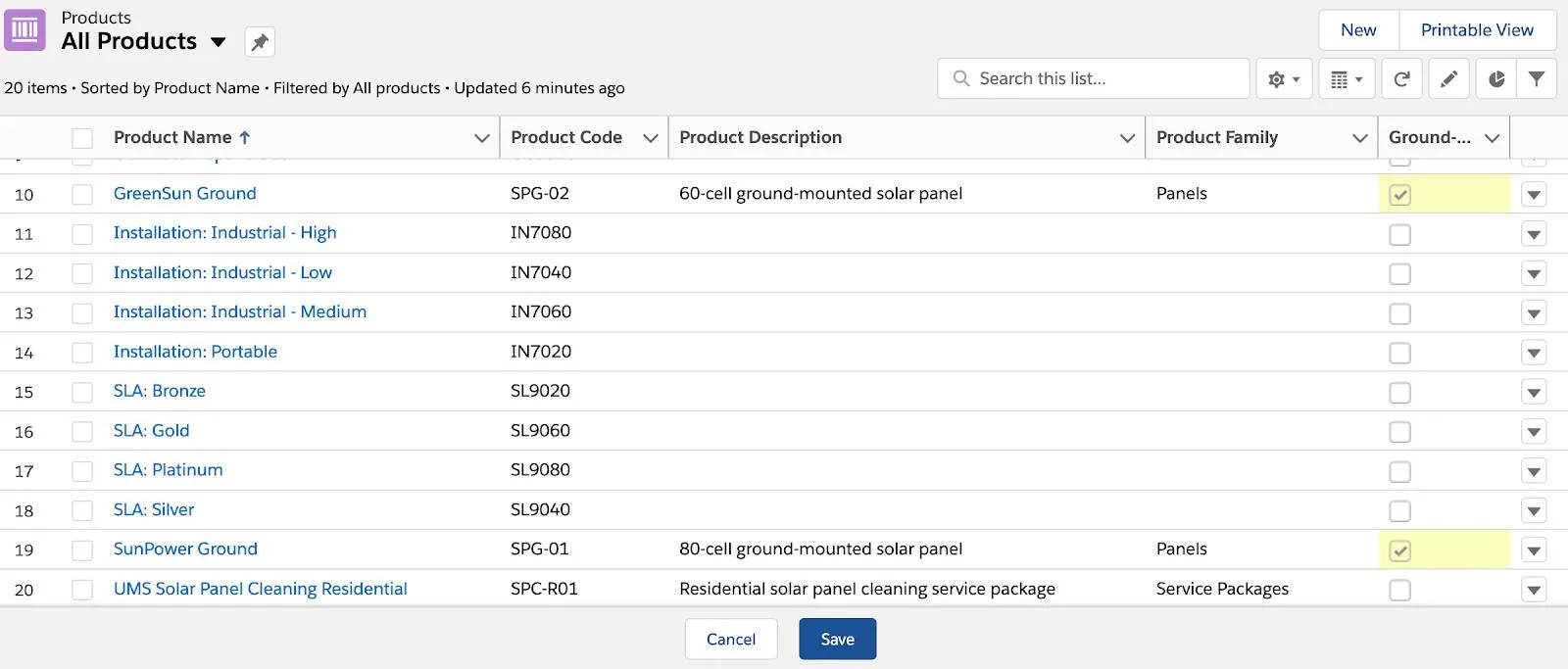Click 80-cell ground-mounted solar panel description

coord(821,550)
